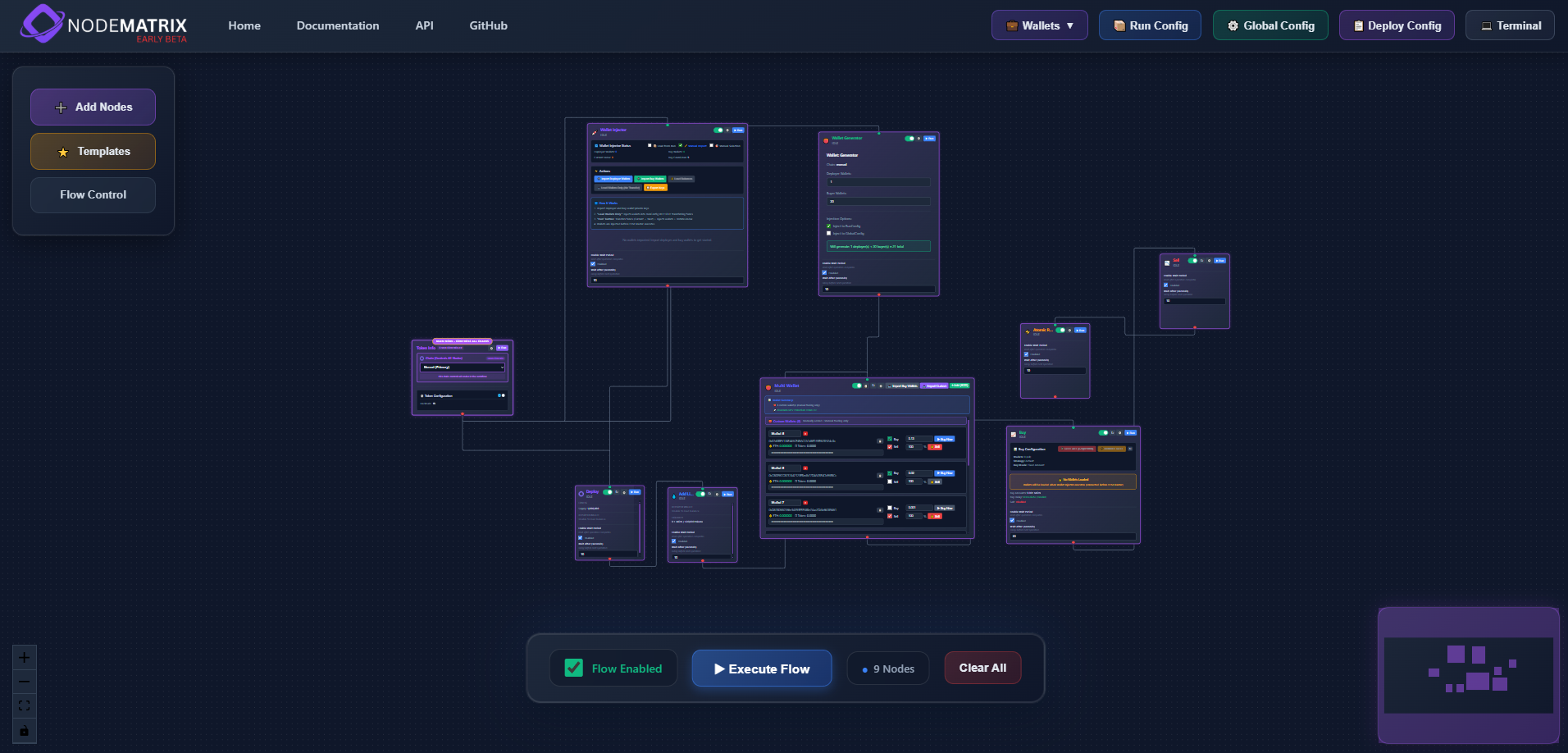Open the Documentation page

click(337, 25)
